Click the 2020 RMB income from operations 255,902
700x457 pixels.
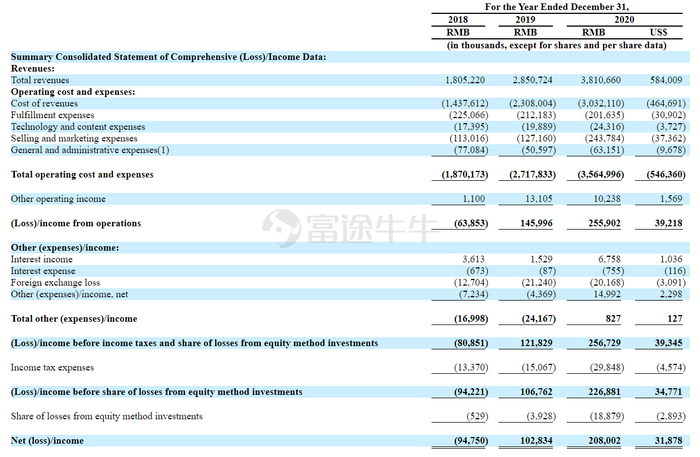click(x=604, y=223)
